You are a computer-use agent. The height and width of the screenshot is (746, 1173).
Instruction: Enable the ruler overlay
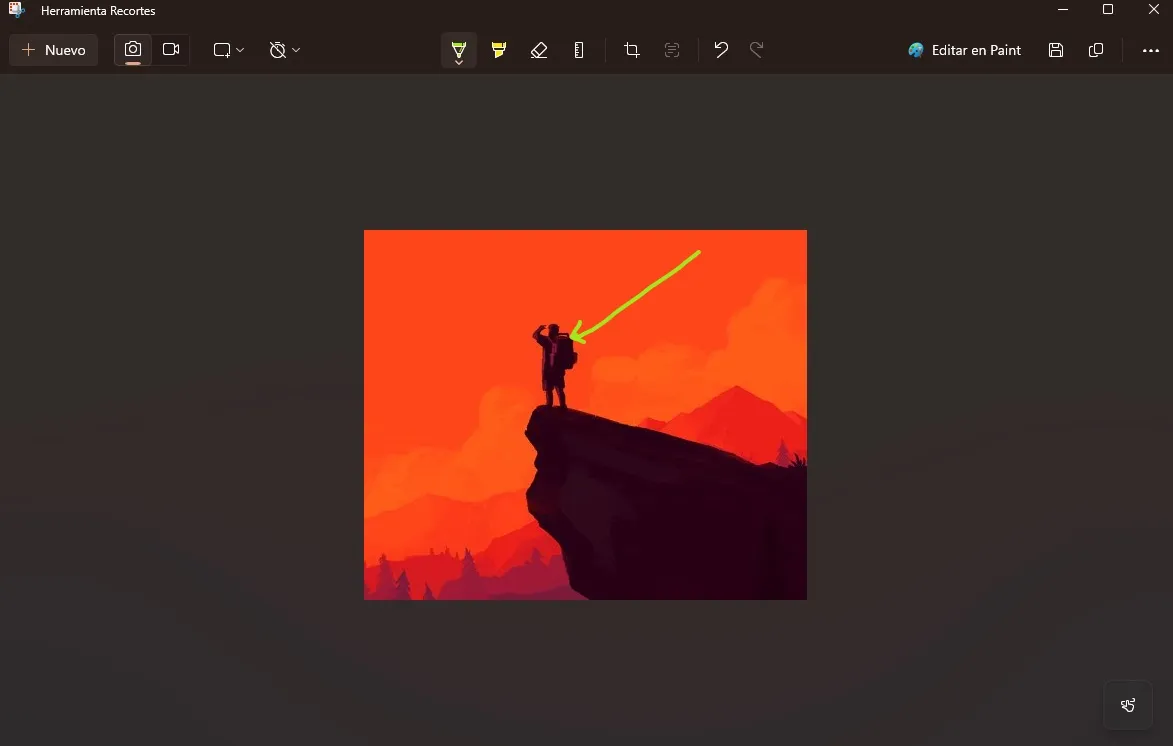(x=578, y=49)
